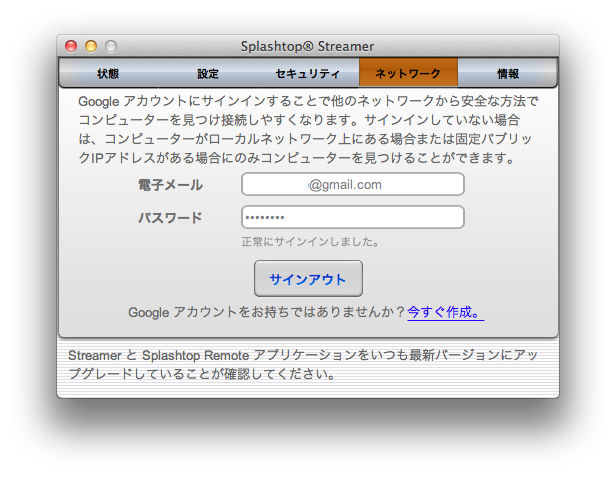The image size is (616, 477).
Task: Open the 今すぐ作成 link
Action: pyautogui.click(x=446, y=312)
